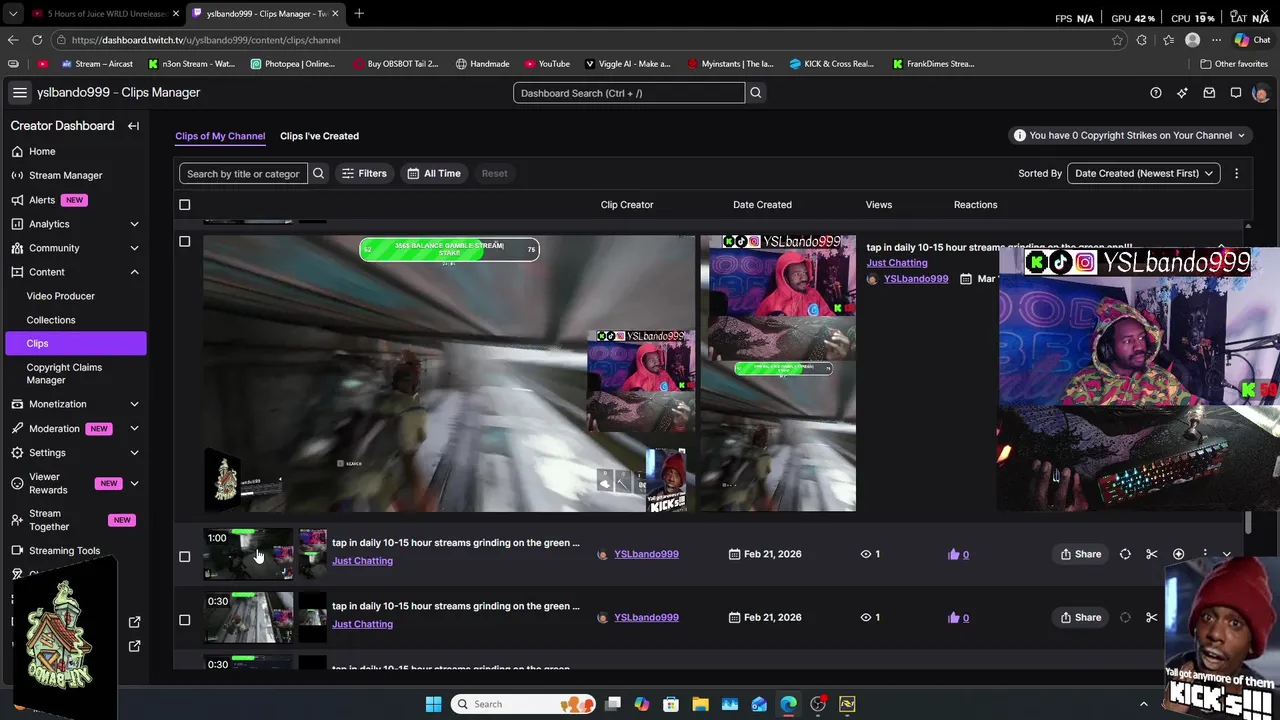Tick checkbox of the expanded clip

[184, 241]
